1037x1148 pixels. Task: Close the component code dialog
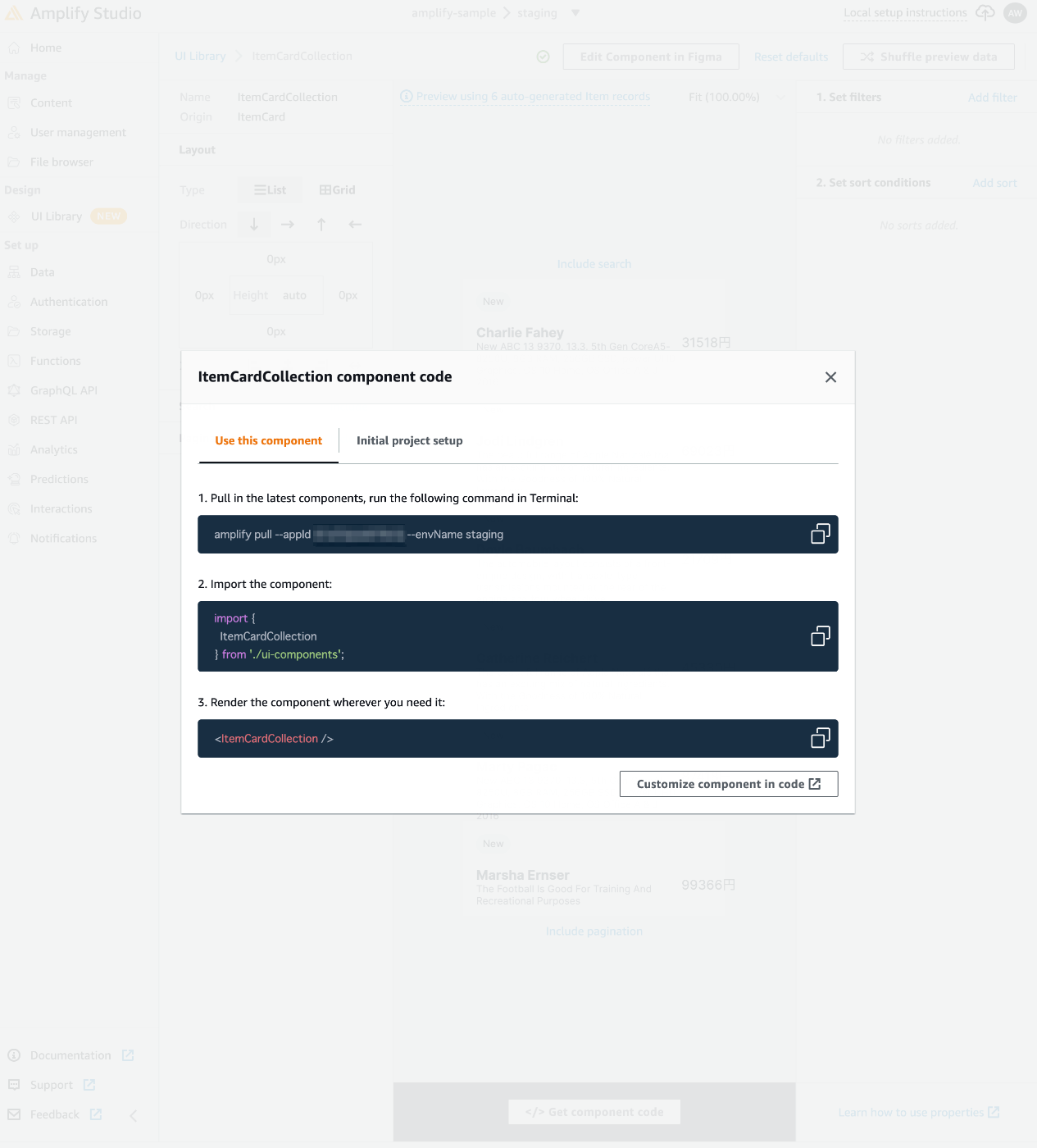(830, 377)
